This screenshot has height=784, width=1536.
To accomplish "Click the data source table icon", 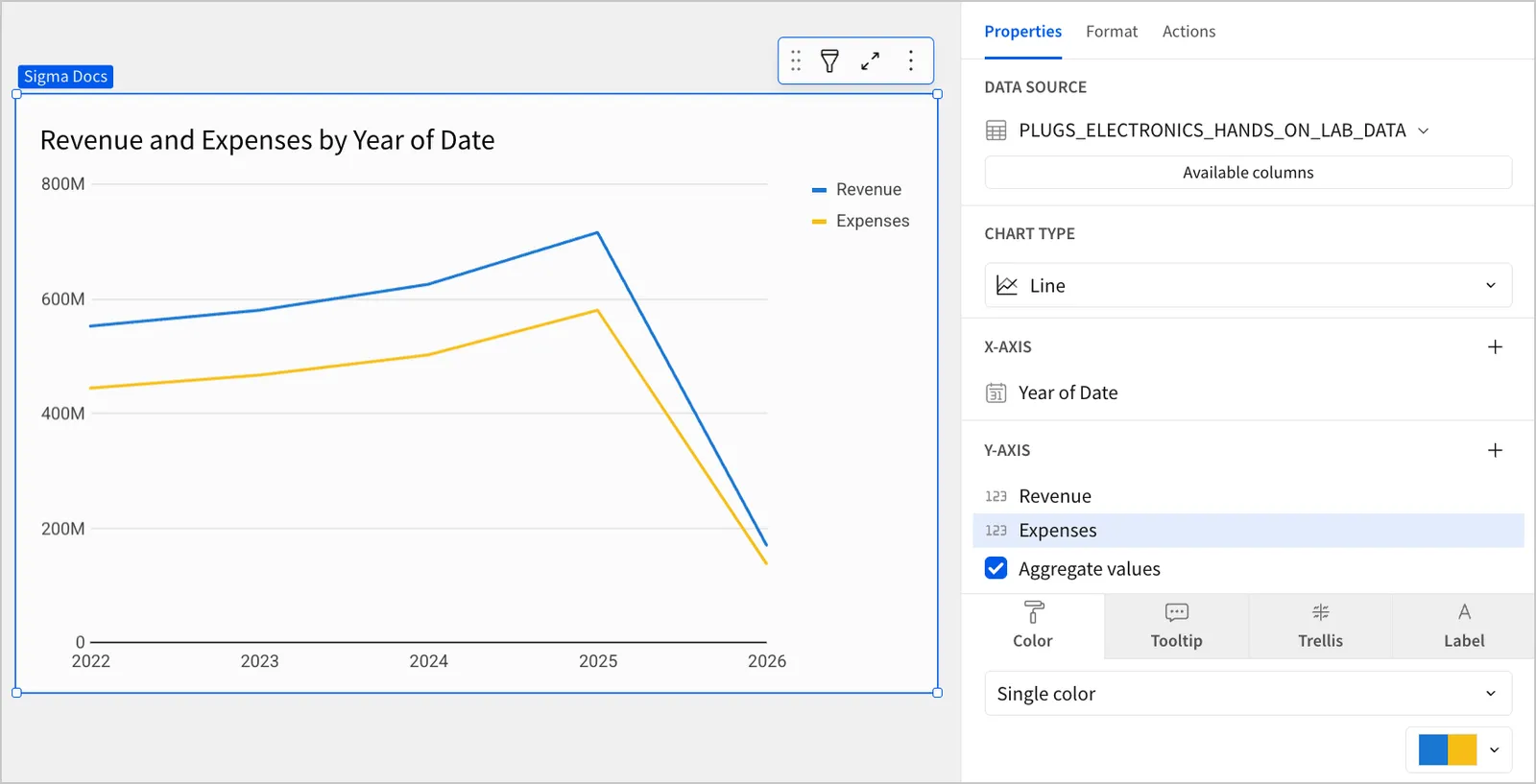I will pyautogui.click(x=996, y=131).
